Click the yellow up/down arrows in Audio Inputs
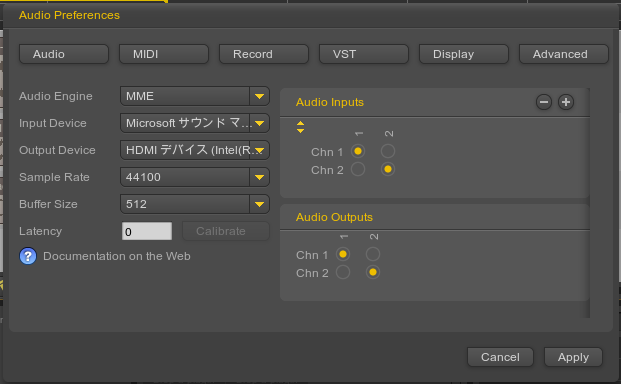Viewport: 621px width, 384px height. tap(301, 127)
